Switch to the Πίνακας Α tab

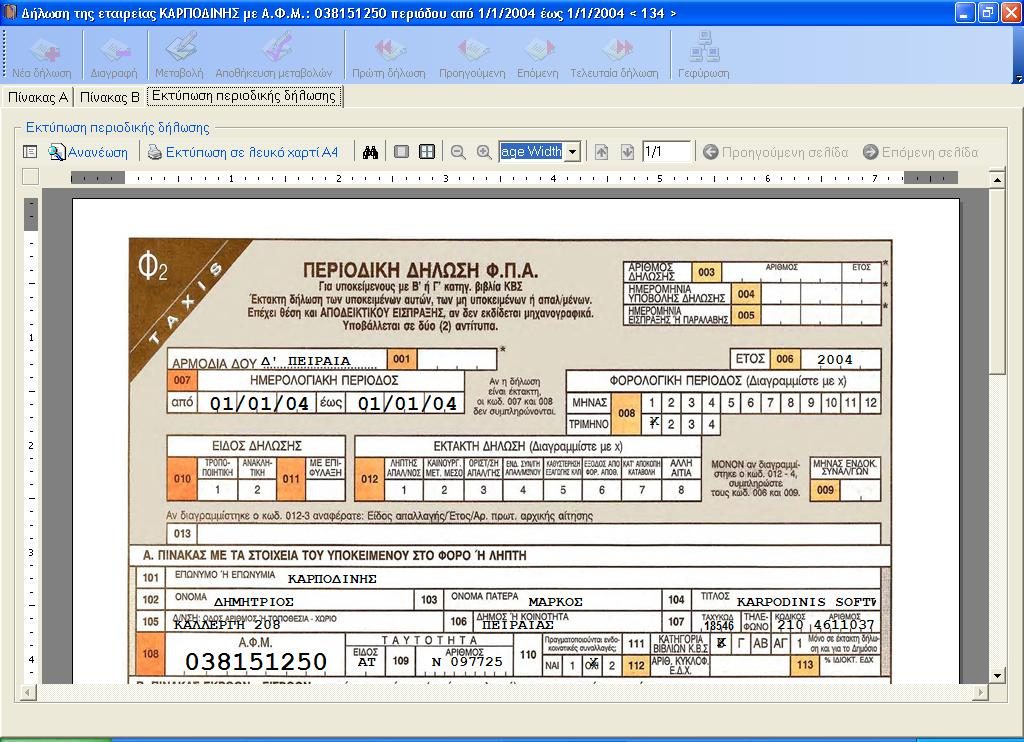[x=38, y=97]
